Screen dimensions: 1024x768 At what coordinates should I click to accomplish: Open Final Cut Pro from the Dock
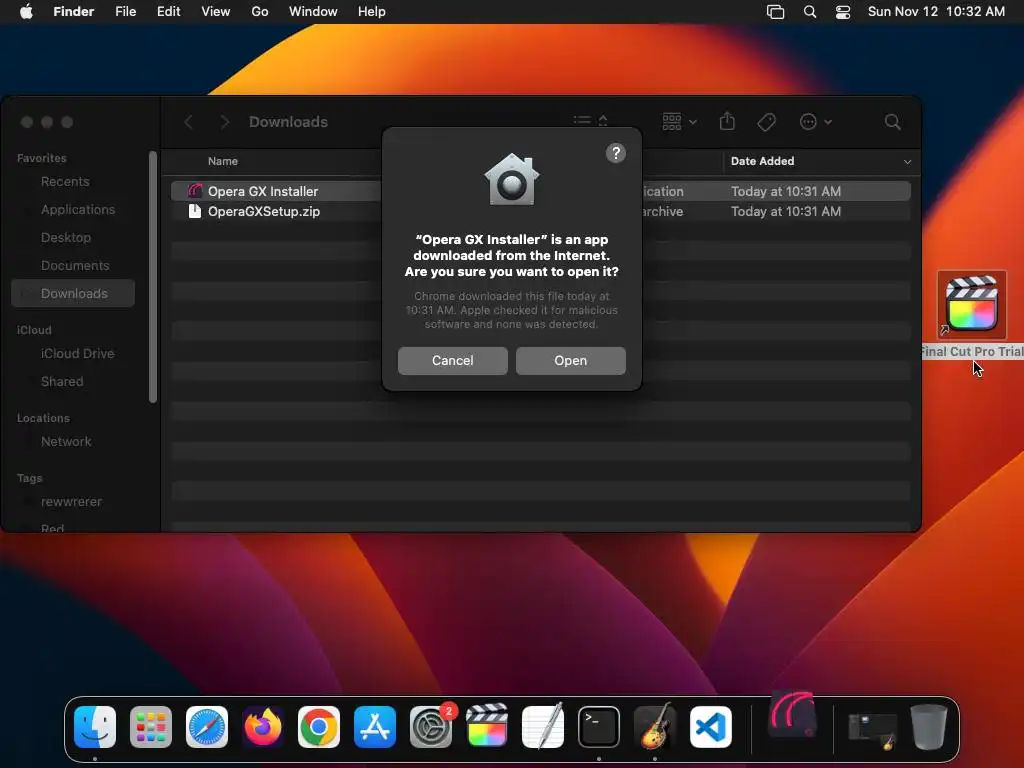coord(487,725)
